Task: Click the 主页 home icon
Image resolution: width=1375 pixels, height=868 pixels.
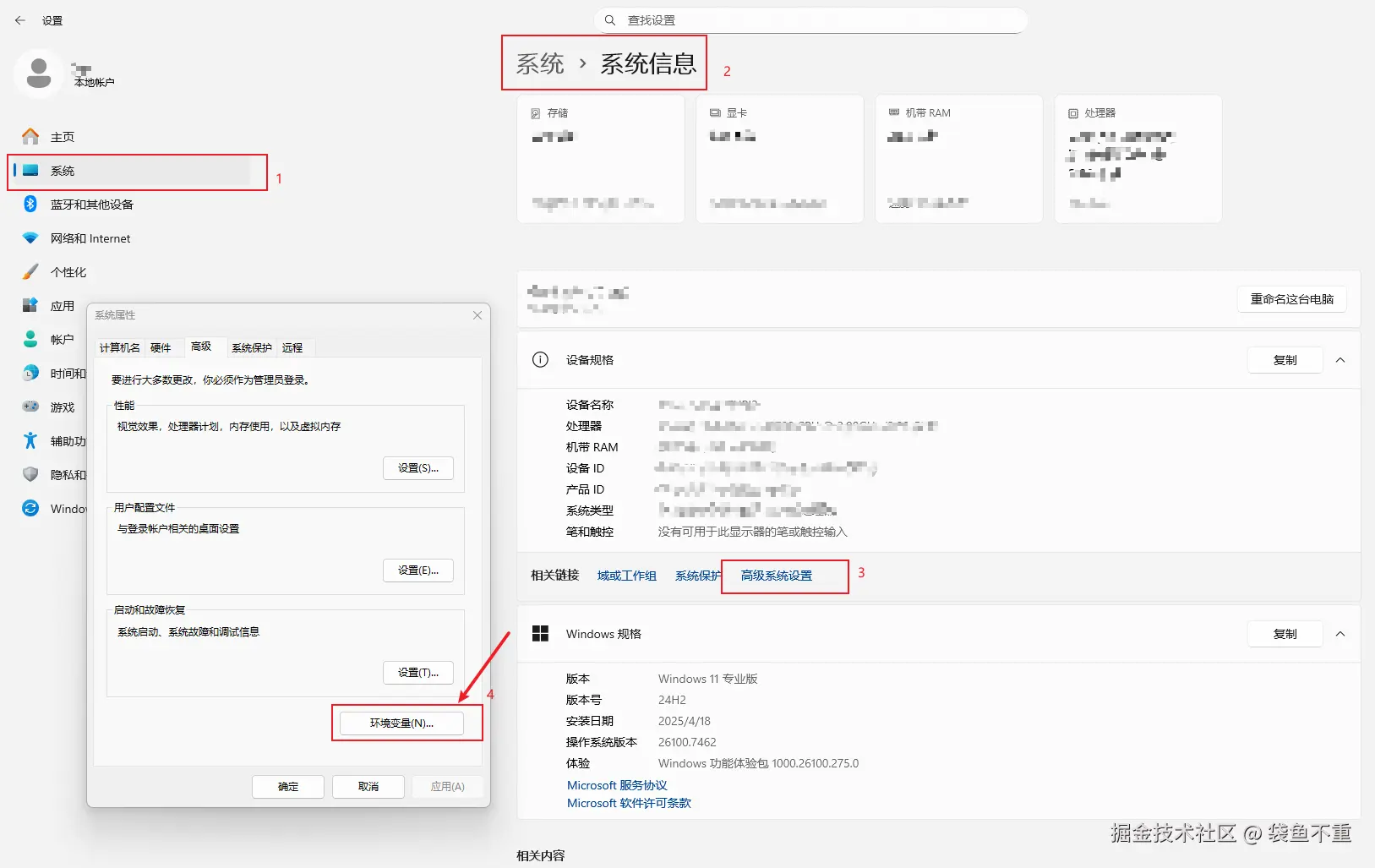Action: [30, 136]
